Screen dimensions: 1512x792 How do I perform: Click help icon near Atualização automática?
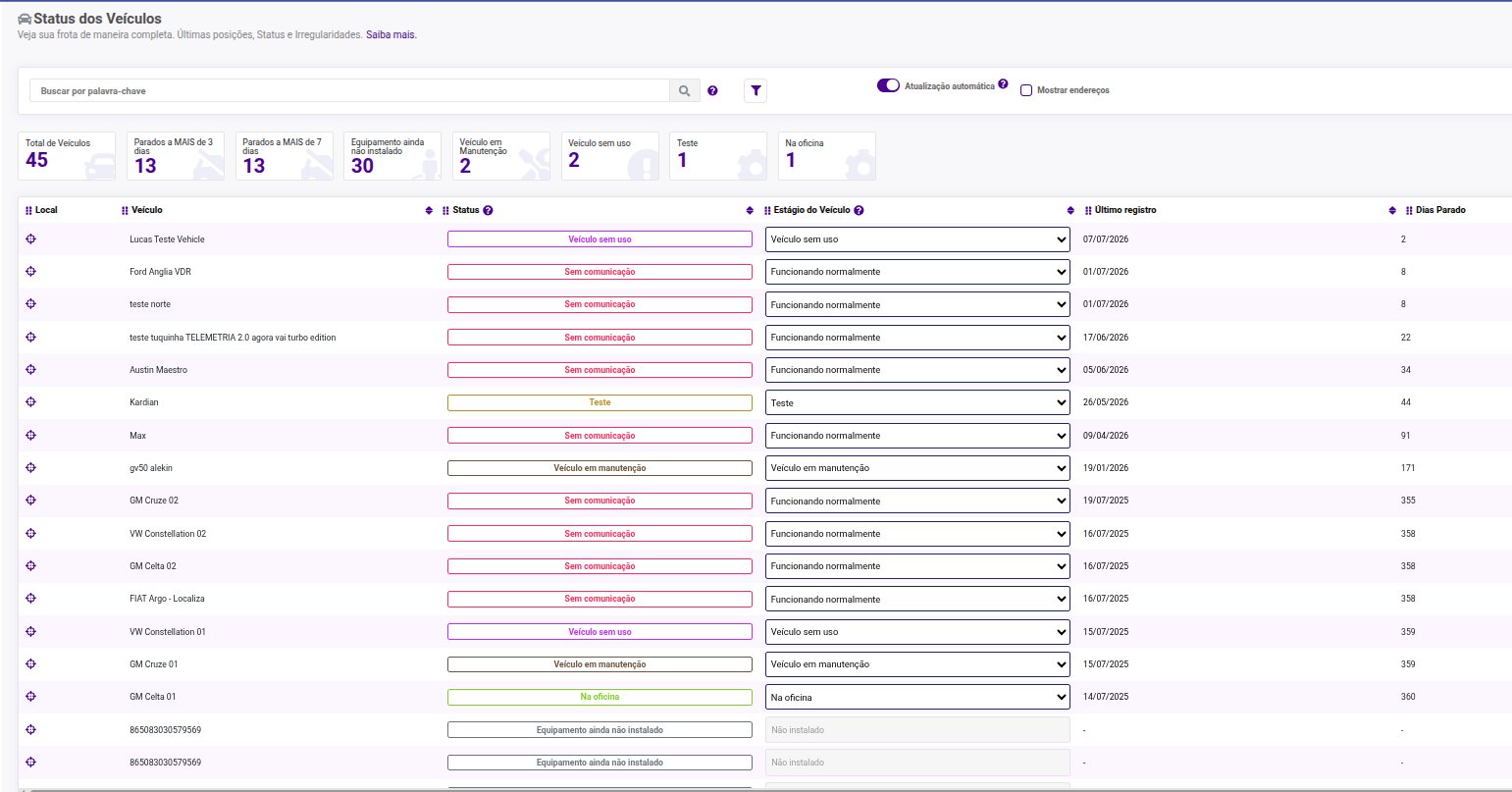coord(1003,84)
